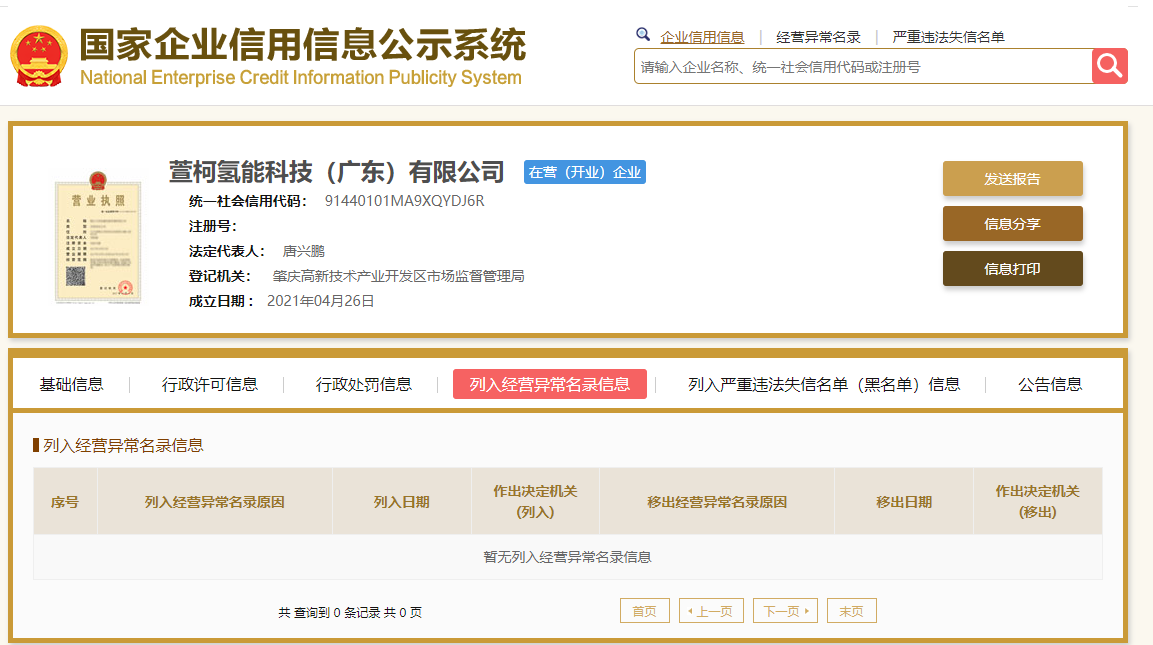The height and width of the screenshot is (645, 1153).
Task: Click the 序号 column header
Action: [65, 502]
